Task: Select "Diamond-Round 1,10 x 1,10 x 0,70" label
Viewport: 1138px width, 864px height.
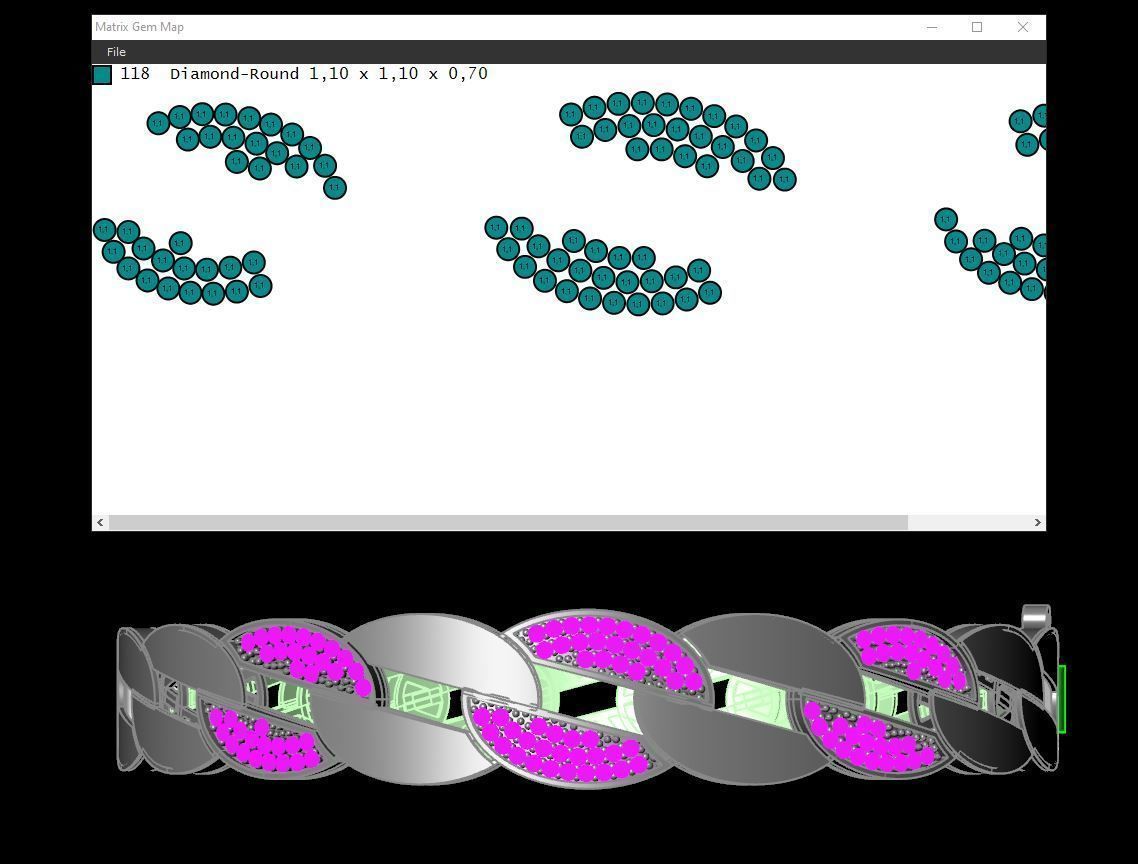Action: (x=329, y=73)
